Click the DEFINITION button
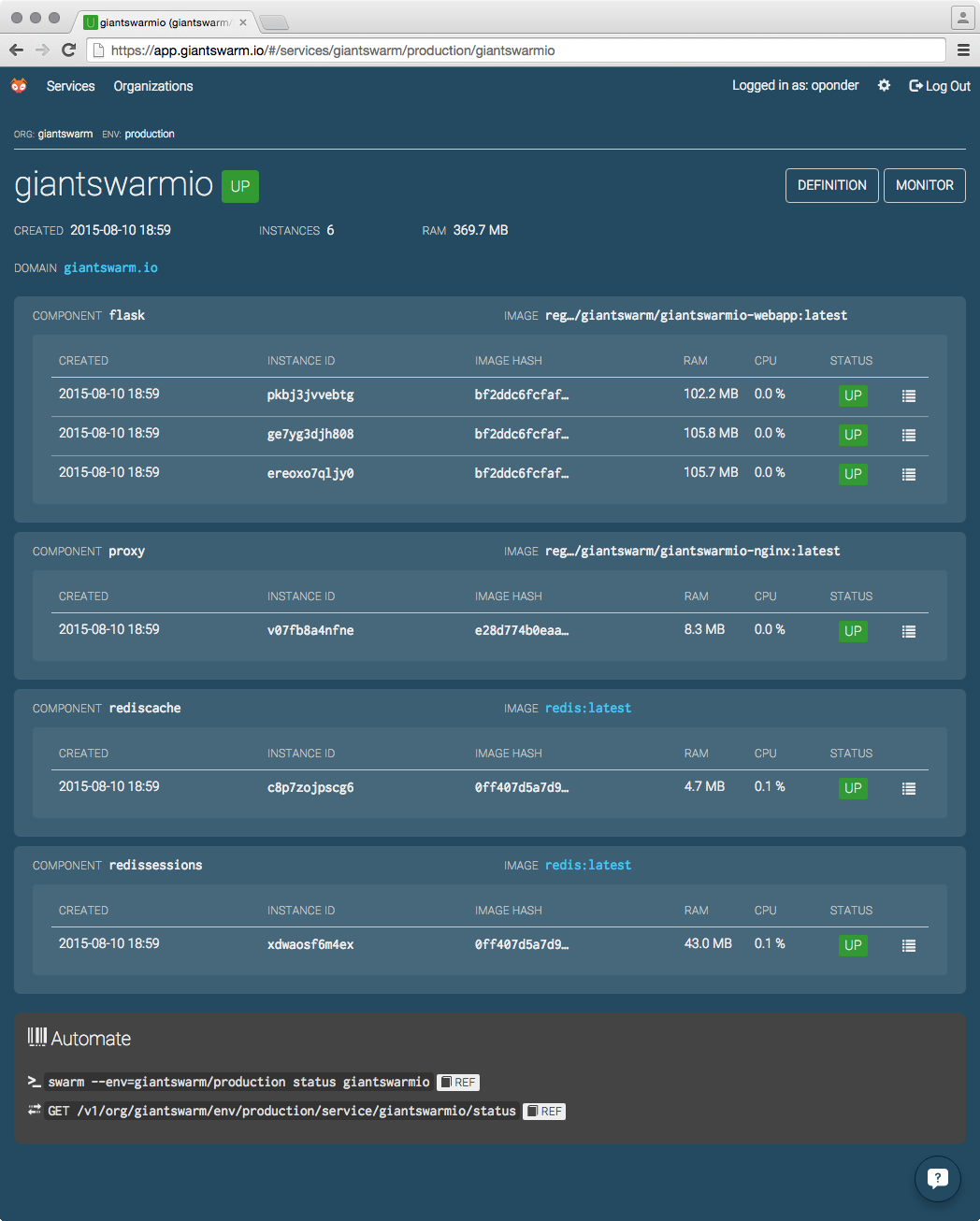 [832, 185]
